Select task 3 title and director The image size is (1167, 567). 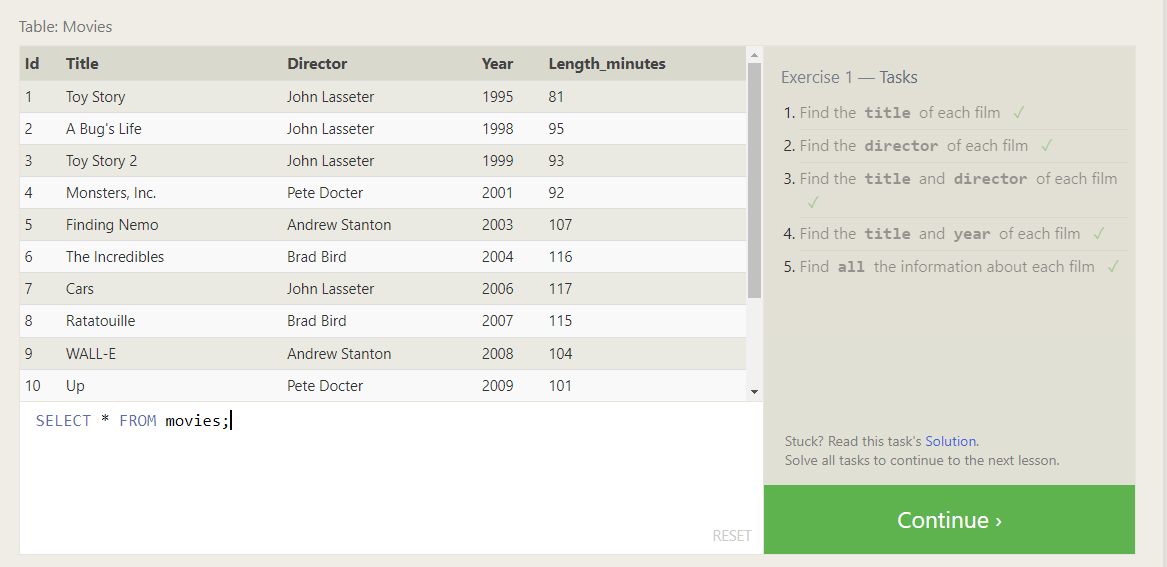[958, 179]
